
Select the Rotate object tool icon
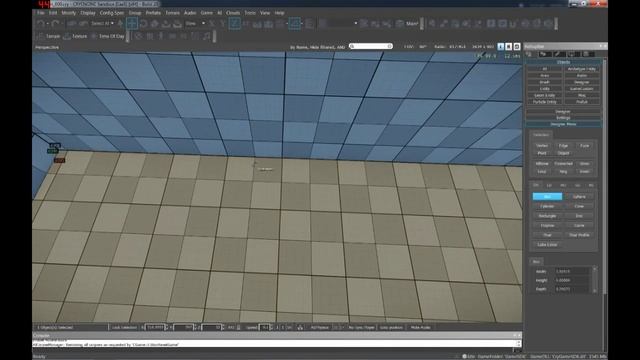coord(143,24)
